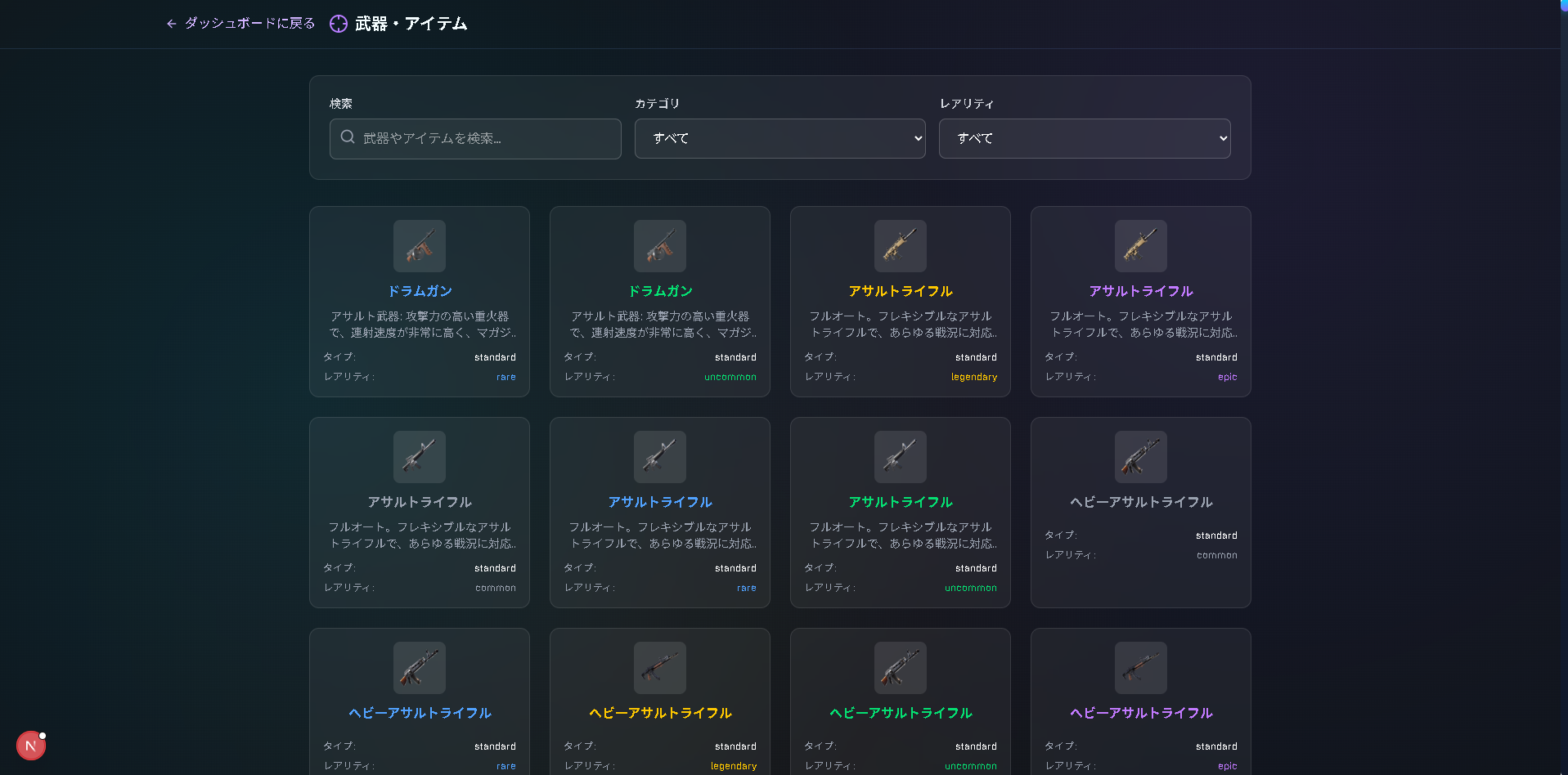
Task: Click the レアリティ filter label
Action: coord(967,104)
